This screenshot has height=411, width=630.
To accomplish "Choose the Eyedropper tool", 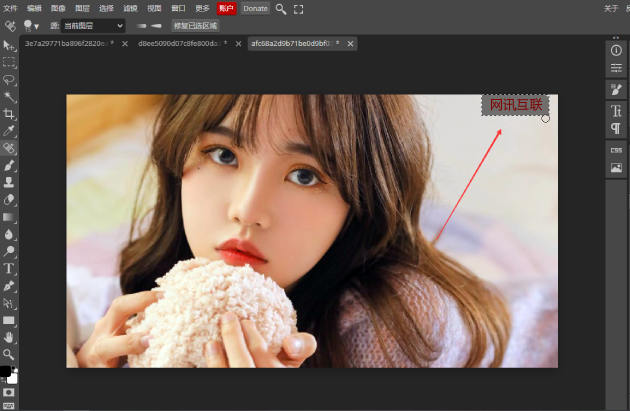I will click(x=9, y=131).
